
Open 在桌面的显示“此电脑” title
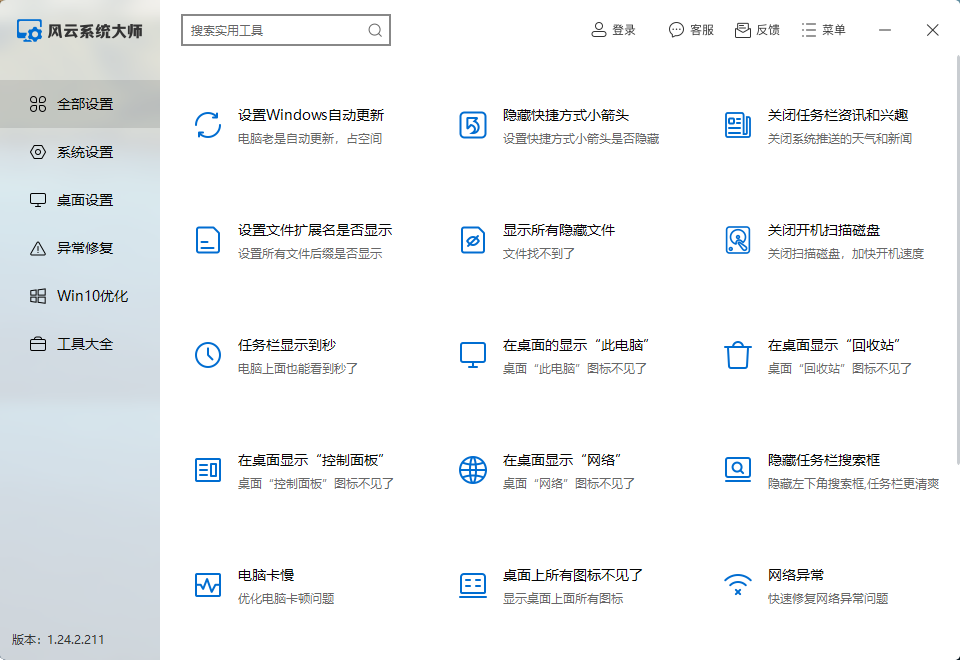[x=576, y=345]
